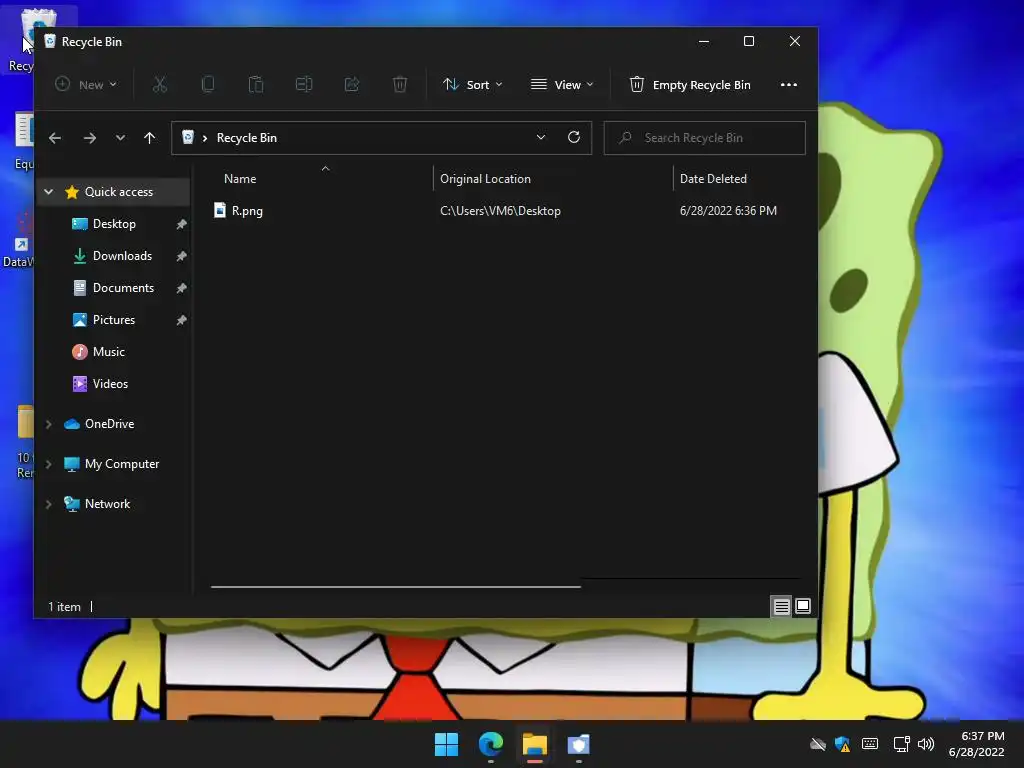Switch to Details view layout button
Viewport: 1024px width, 768px height.
point(781,607)
